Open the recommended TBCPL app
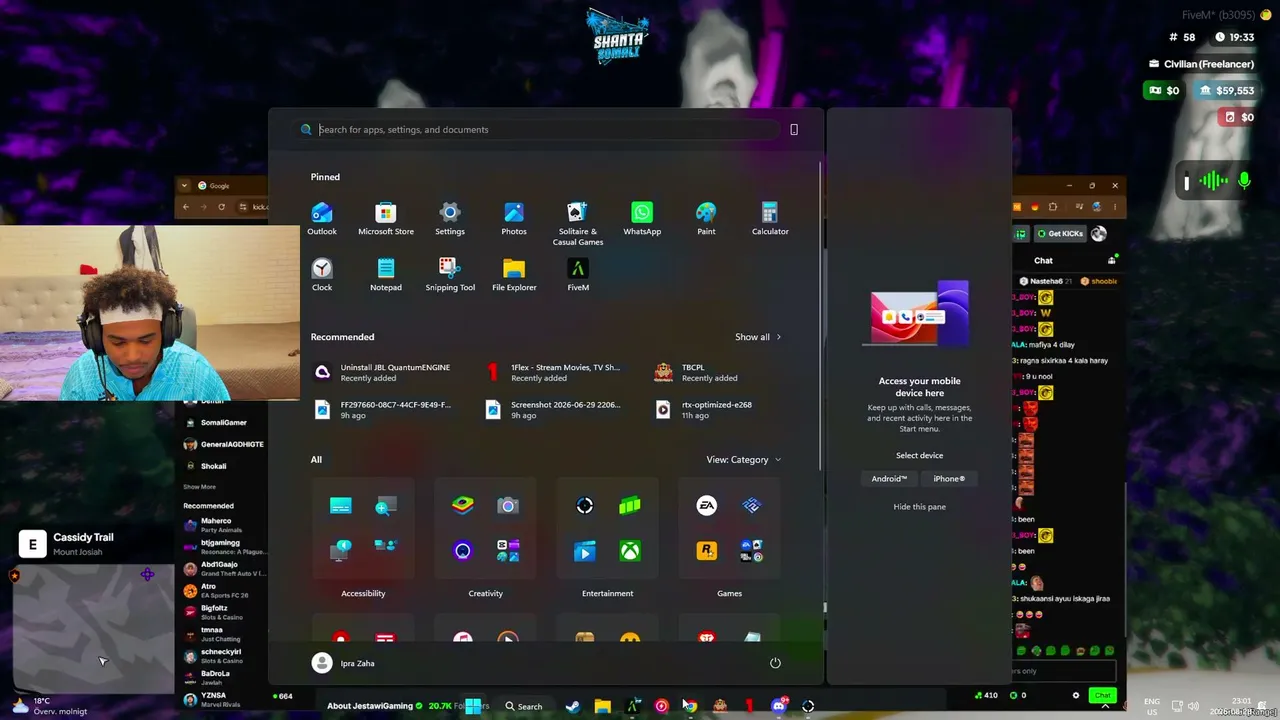Screen dimensions: 1280x720 point(697,372)
